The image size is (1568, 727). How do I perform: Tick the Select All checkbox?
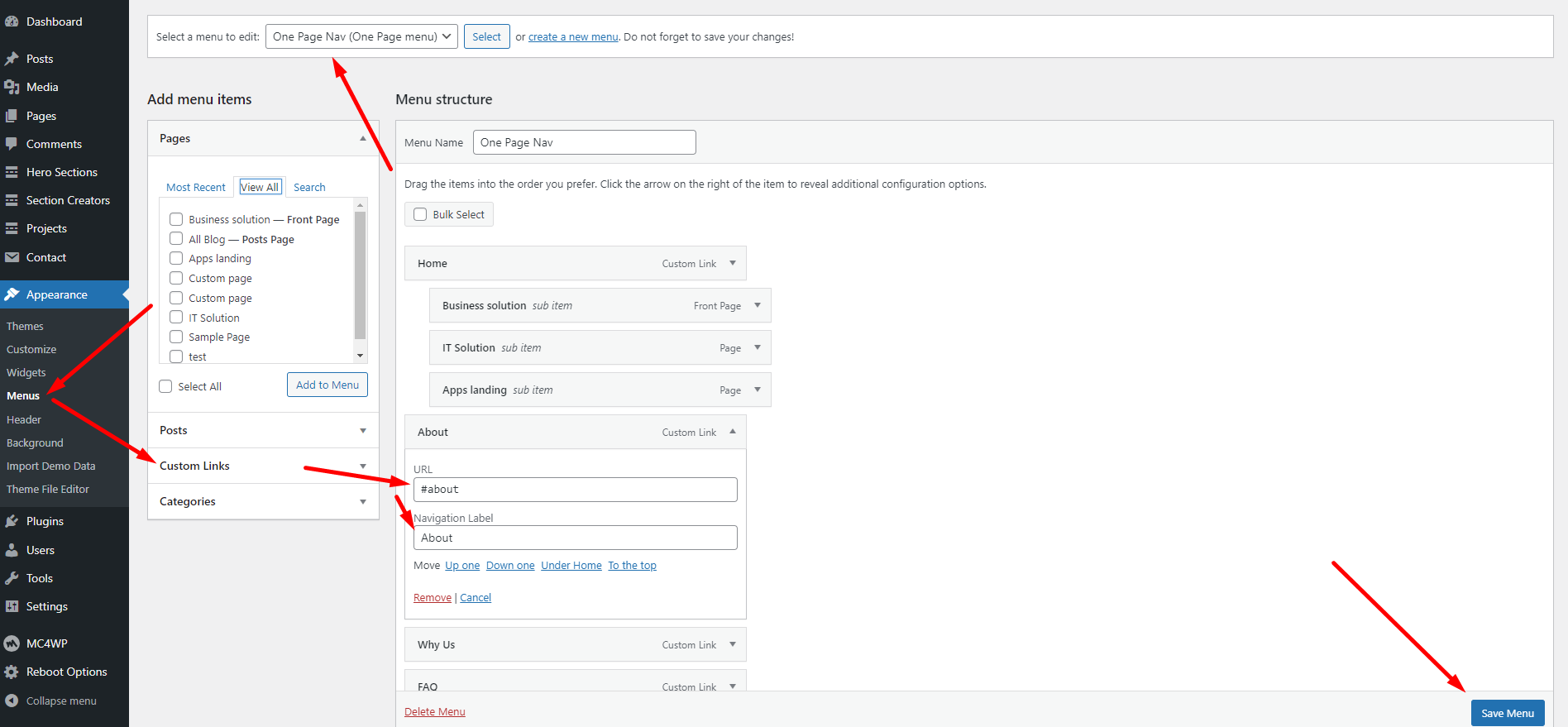click(165, 386)
